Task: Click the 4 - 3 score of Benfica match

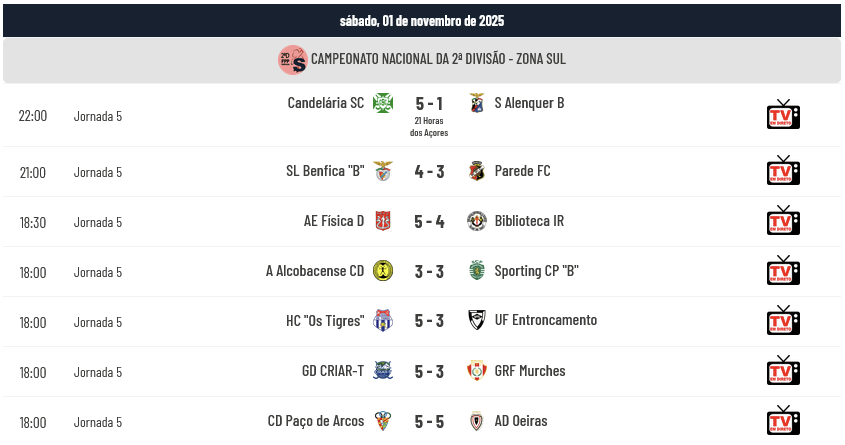Action: pos(429,171)
